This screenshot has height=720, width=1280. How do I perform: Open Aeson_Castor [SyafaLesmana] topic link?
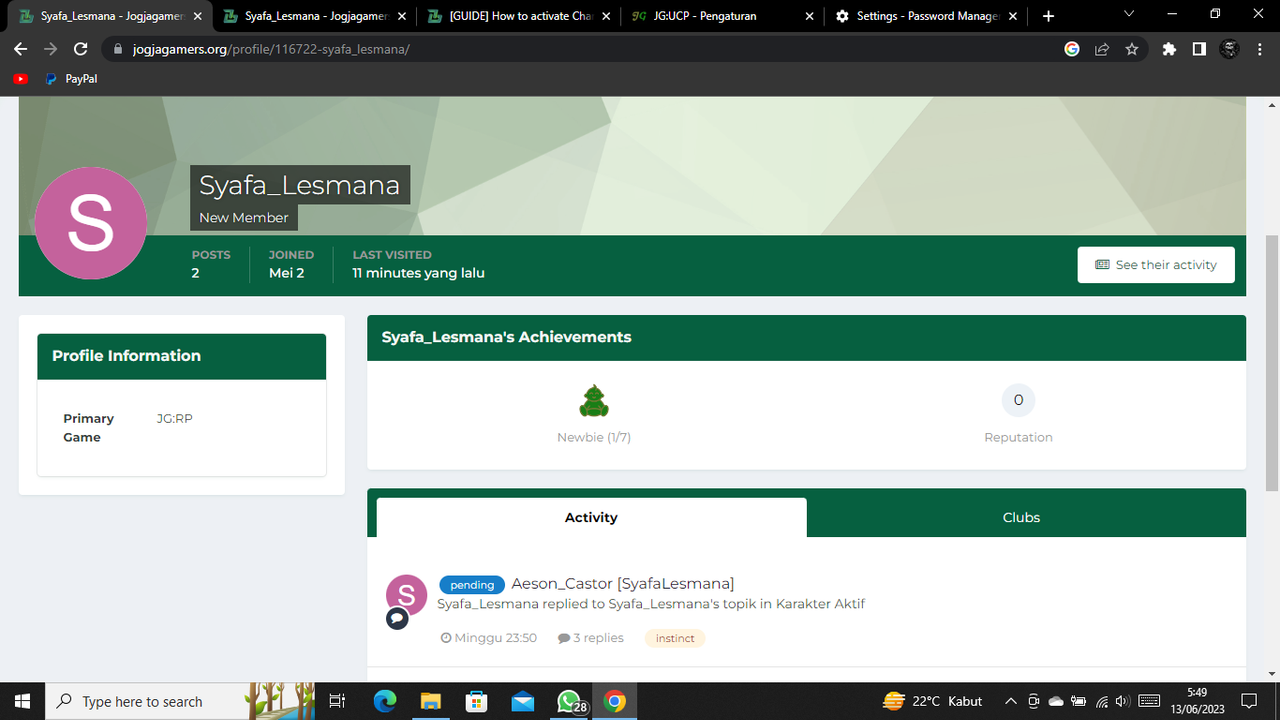pos(623,584)
